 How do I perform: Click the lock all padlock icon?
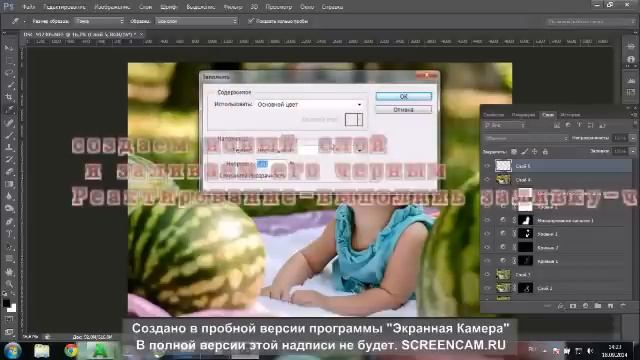pos(545,152)
